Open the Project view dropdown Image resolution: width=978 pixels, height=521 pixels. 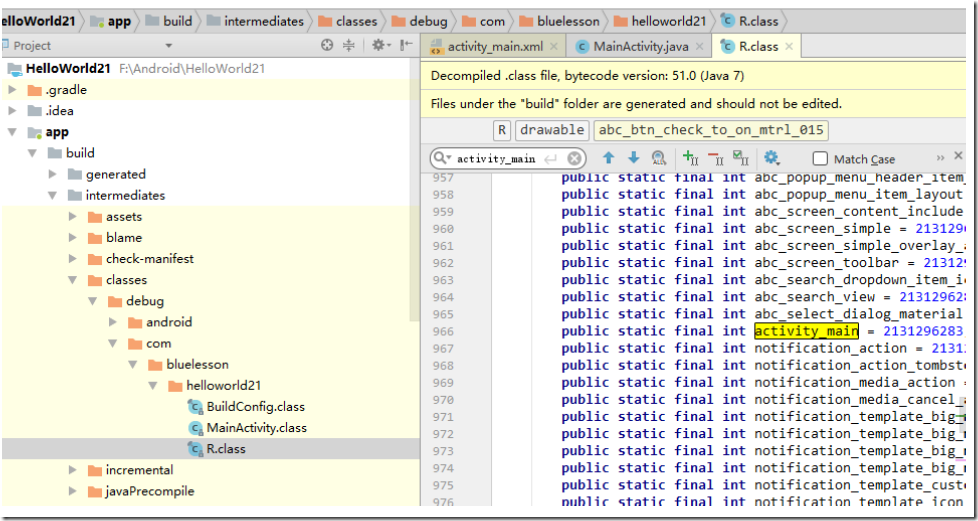click(x=168, y=45)
